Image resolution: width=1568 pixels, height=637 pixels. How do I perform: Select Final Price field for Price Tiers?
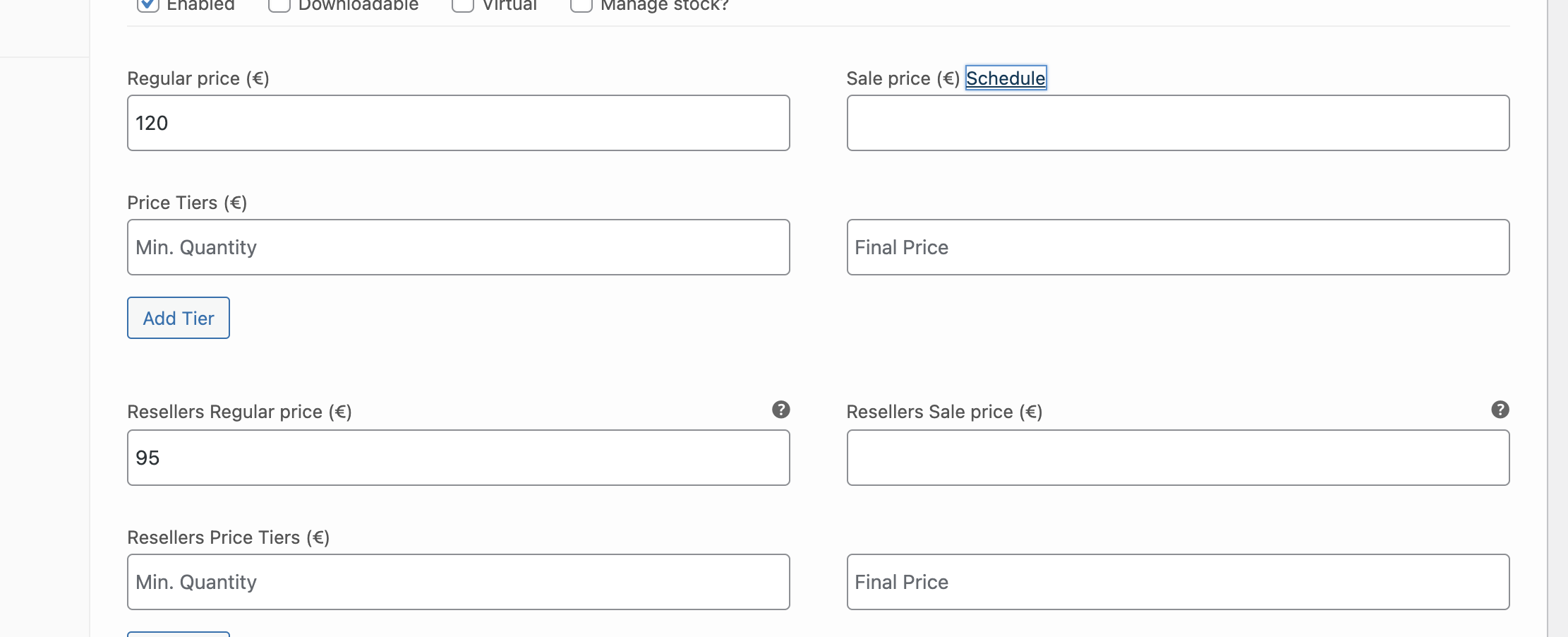pos(1178,247)
